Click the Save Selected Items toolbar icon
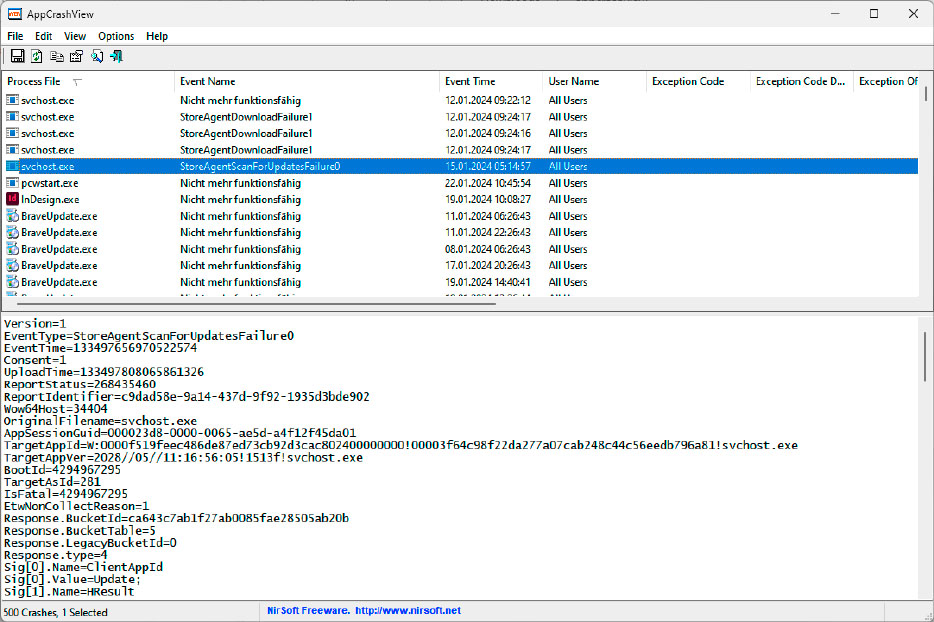The width and height of the screenshot is (934, 622). click(x=17, y=56)
